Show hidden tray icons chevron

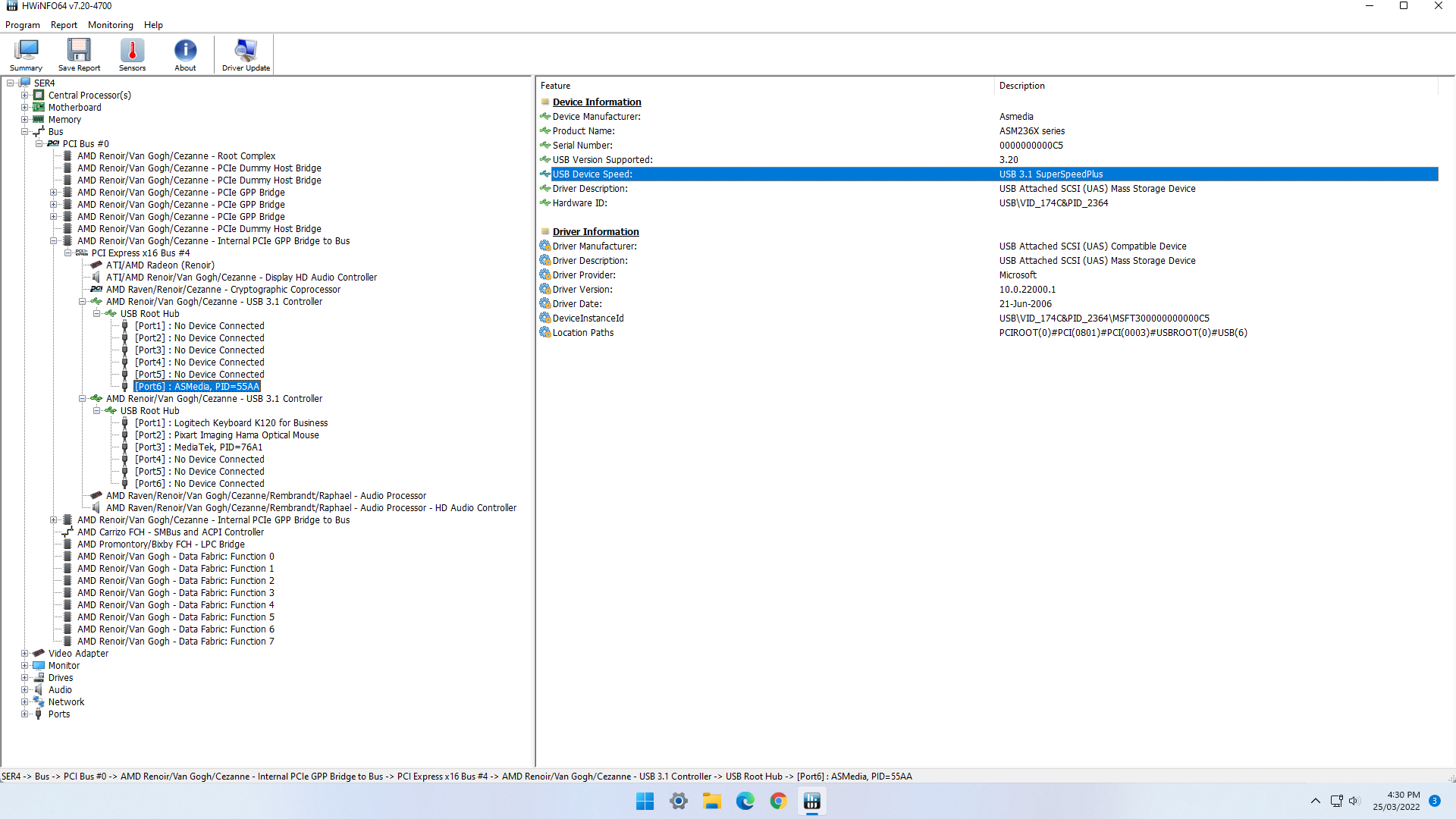(1315, 801)
